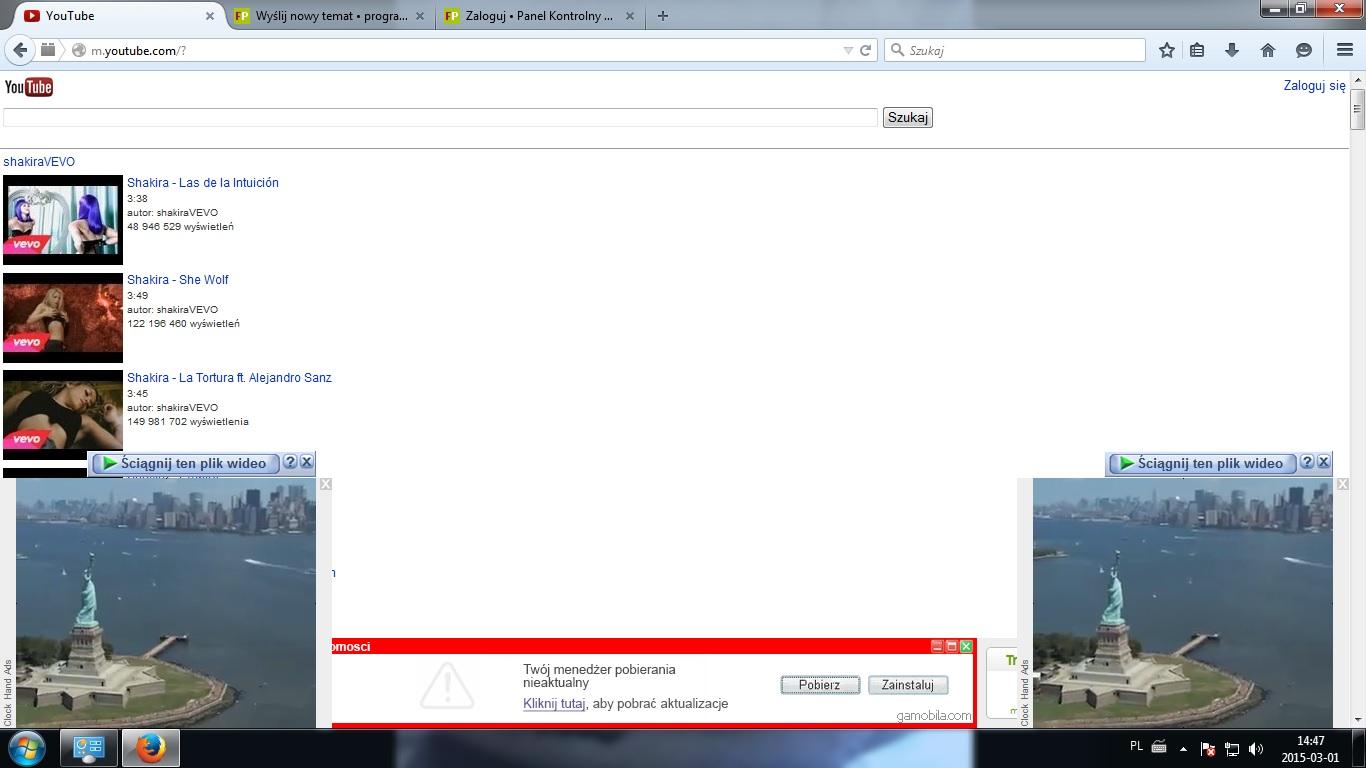The image size is (1366, 768).
Task: Click the YouTube logo
Action: (x=29, y=87)
